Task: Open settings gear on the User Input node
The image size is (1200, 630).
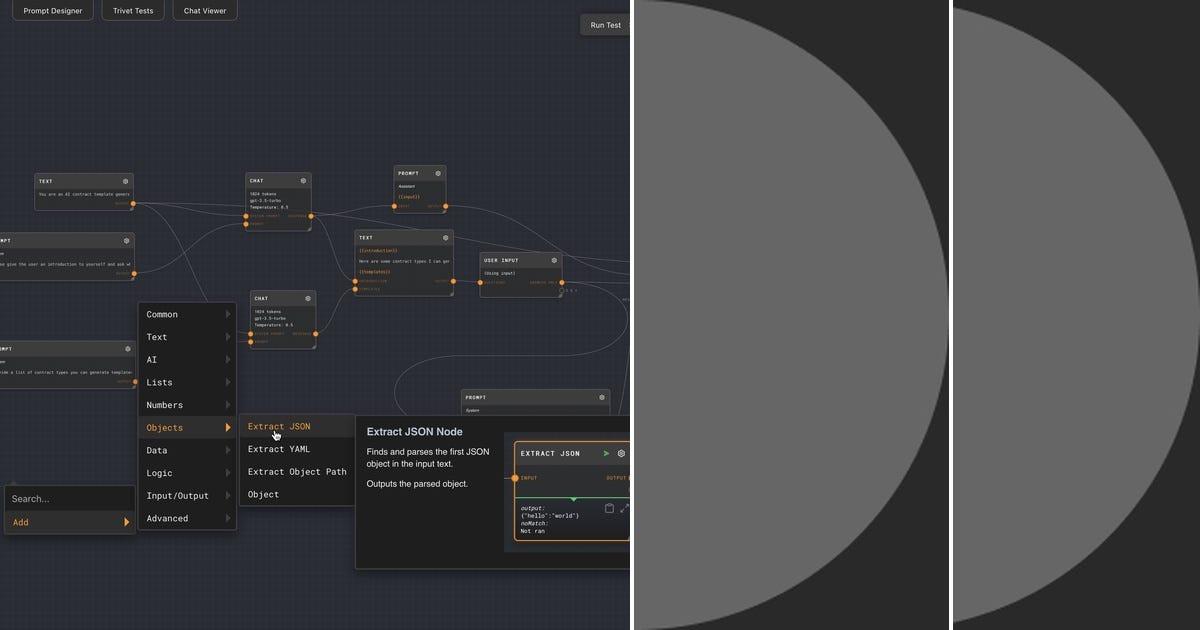Action: point(554,260)
